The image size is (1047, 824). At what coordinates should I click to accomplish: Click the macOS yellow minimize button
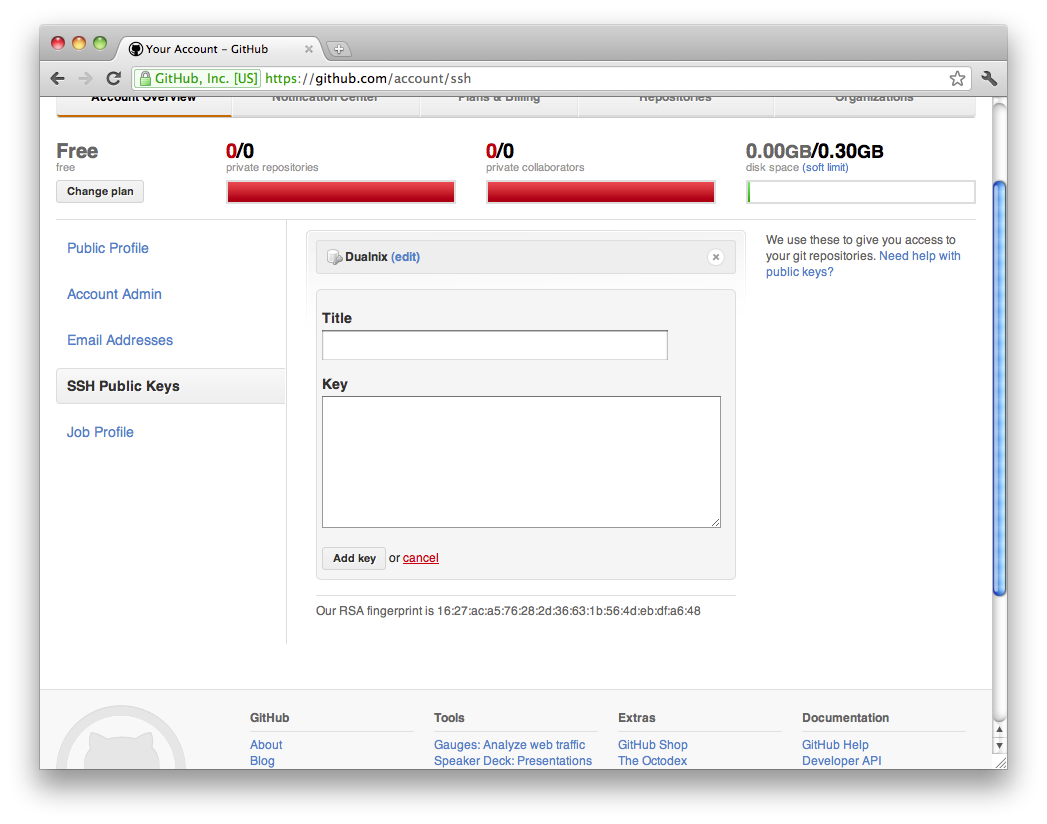(79, 43)
